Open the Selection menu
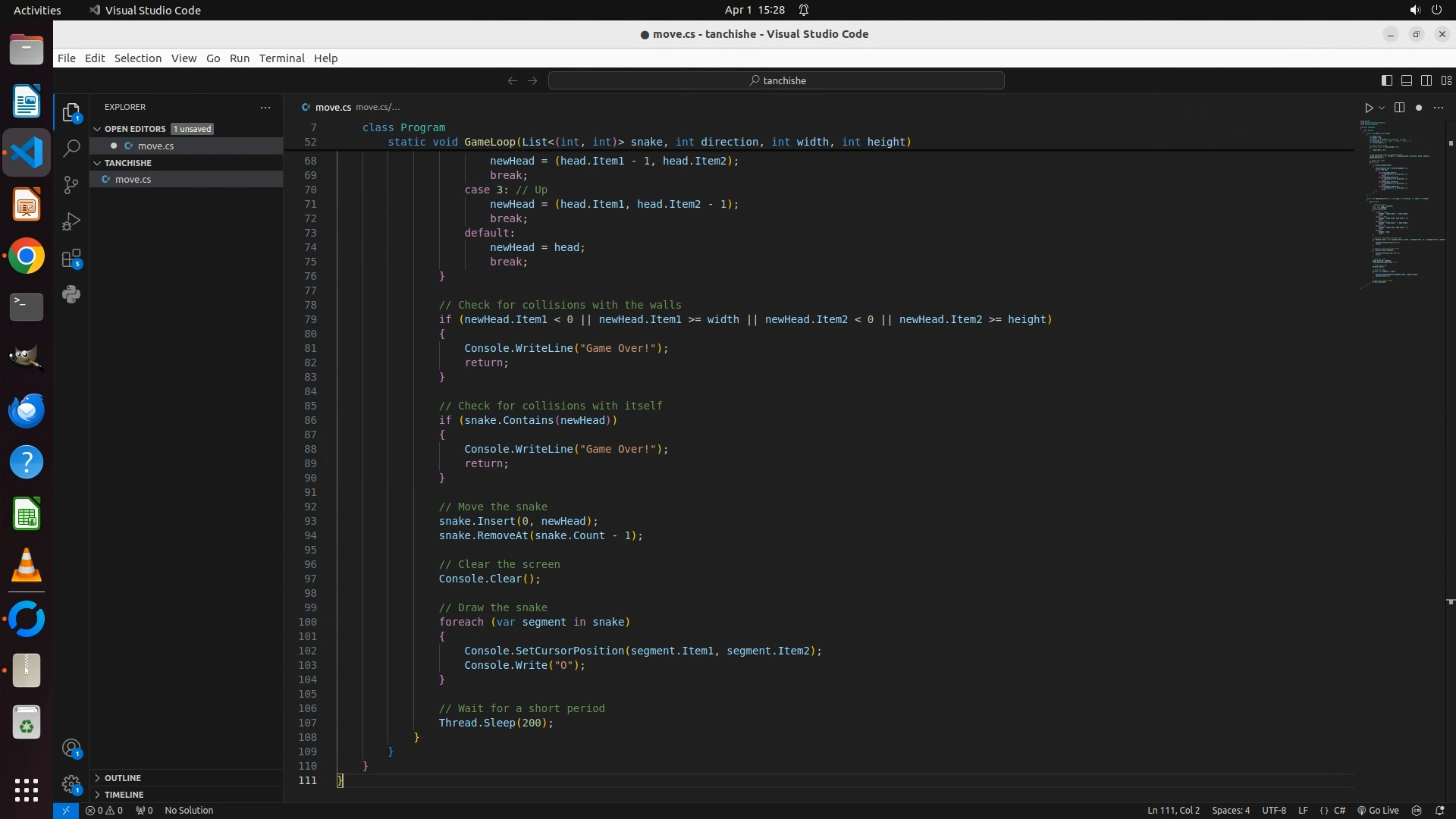The image size is (1456, 819). point(137,58)
